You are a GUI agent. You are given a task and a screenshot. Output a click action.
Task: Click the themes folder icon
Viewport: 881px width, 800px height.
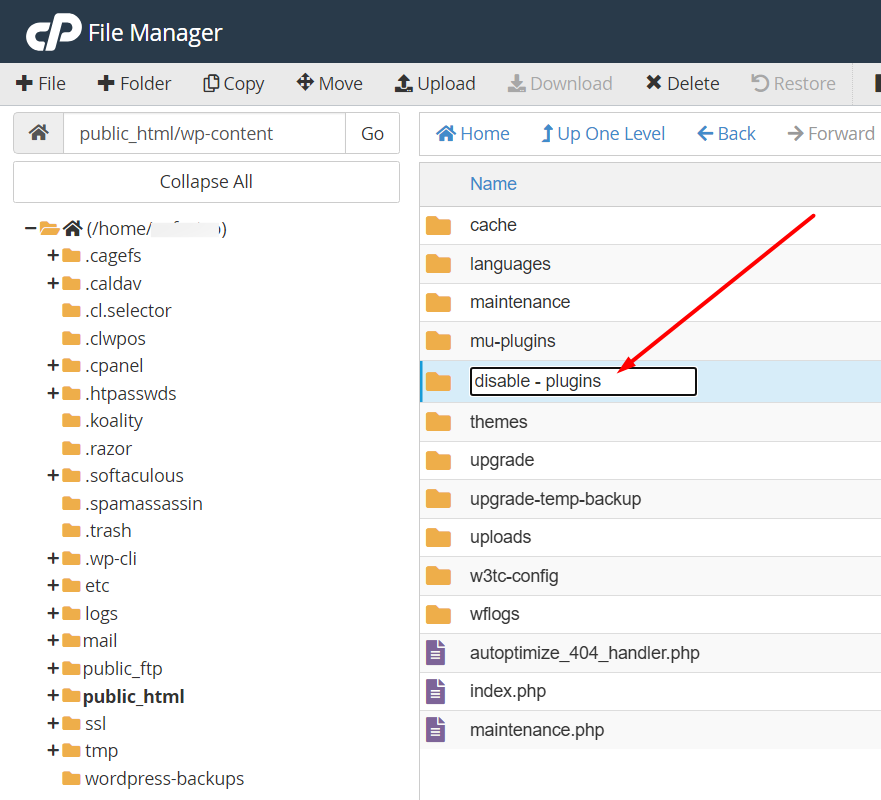[x=438, y=422]
